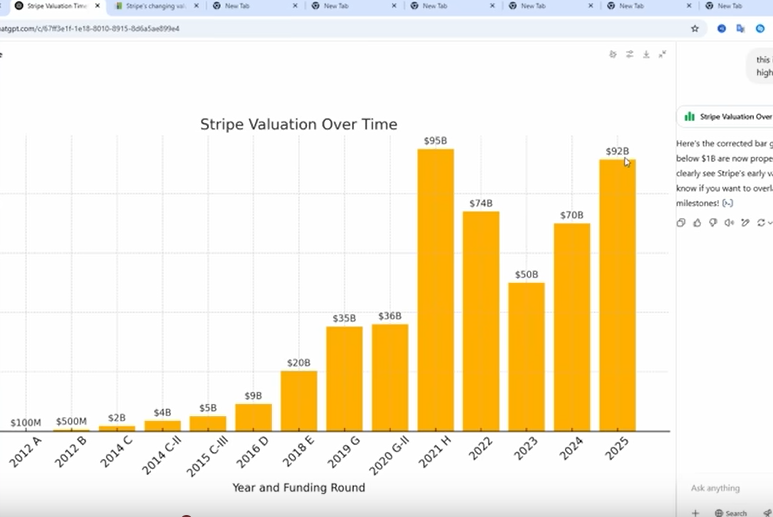This screenshot has width=773, height=517.
Task: Click the $4B bar label
Action: tap(162, 413)
